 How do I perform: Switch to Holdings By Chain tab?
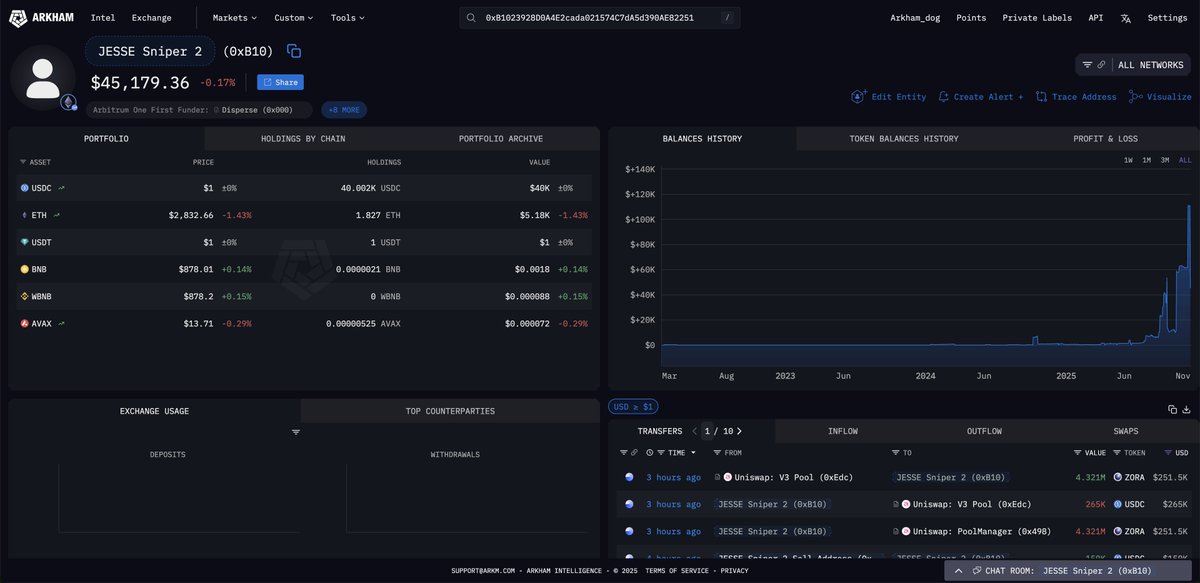click(303, 139)
